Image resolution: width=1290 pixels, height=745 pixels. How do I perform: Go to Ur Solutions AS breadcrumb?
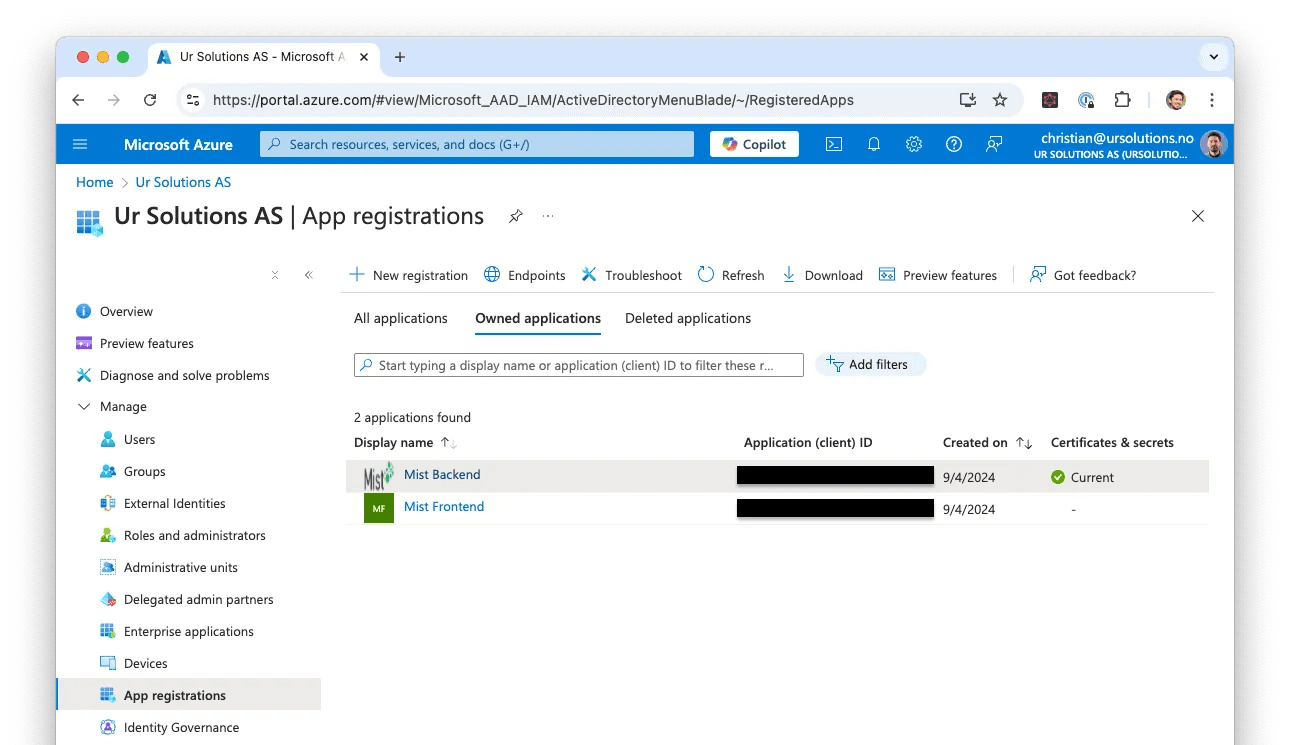click(183, 182)
